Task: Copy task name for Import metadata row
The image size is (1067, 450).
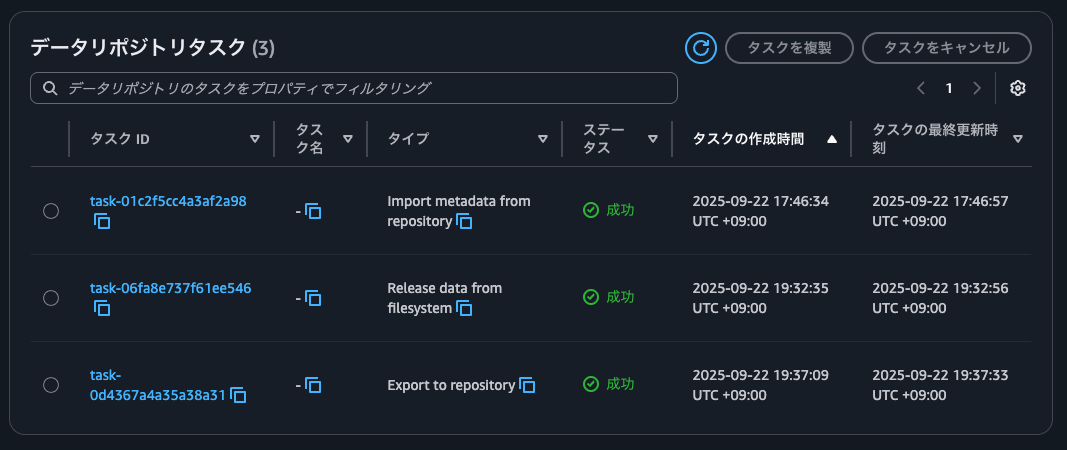Action: coord(313,211)
